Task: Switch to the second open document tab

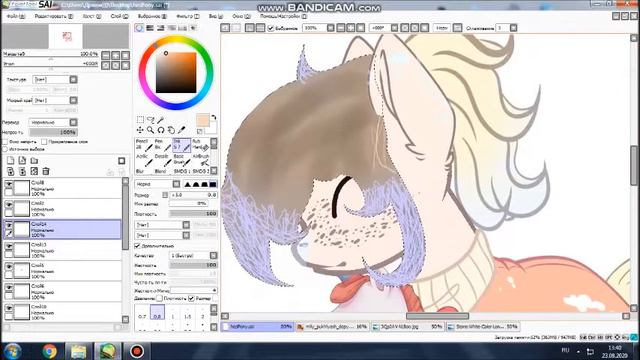Action: [x=332, y=327]
